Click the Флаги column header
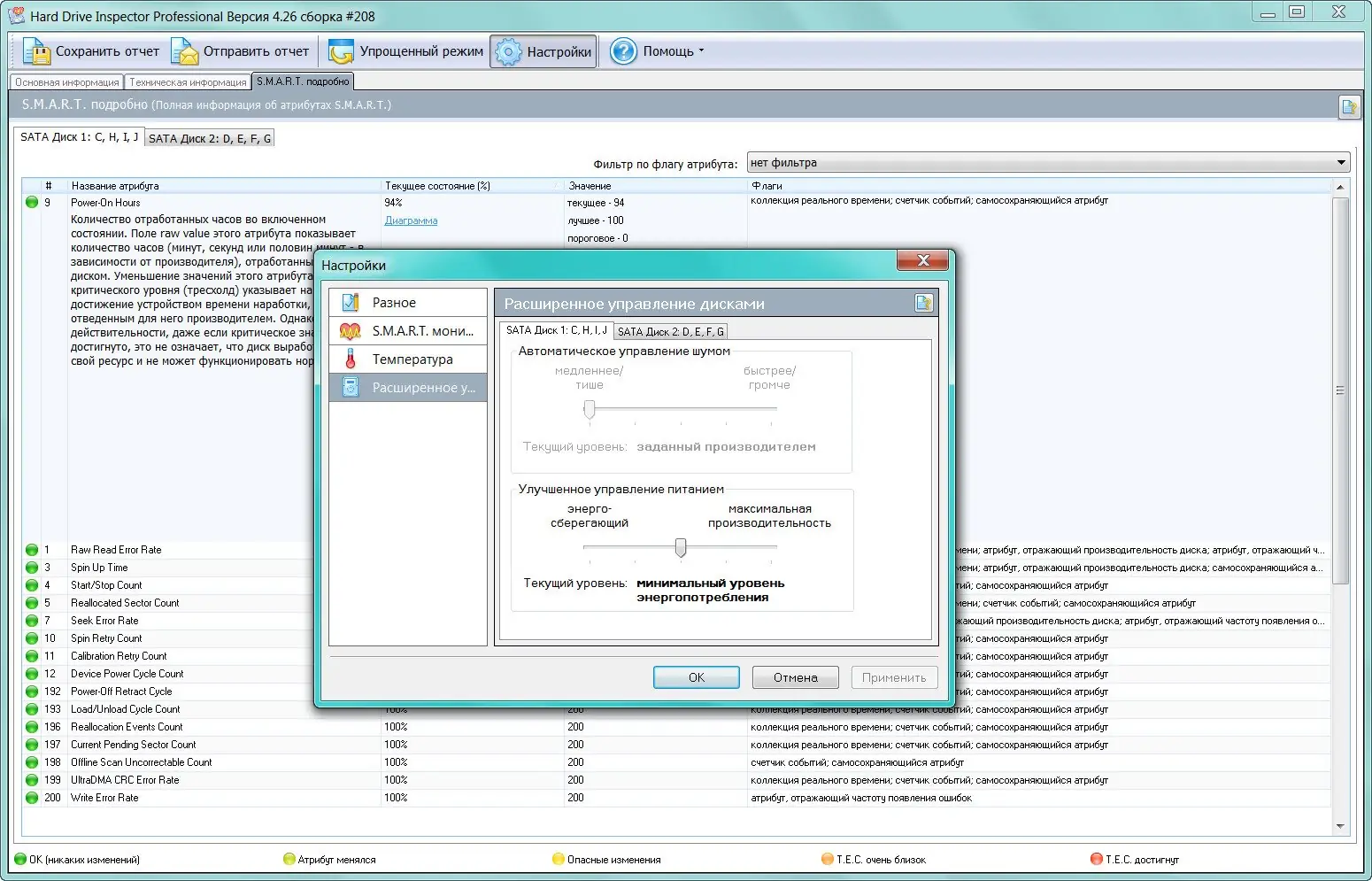Viewport: 1372px width, 881px height. click(1039, 186)
